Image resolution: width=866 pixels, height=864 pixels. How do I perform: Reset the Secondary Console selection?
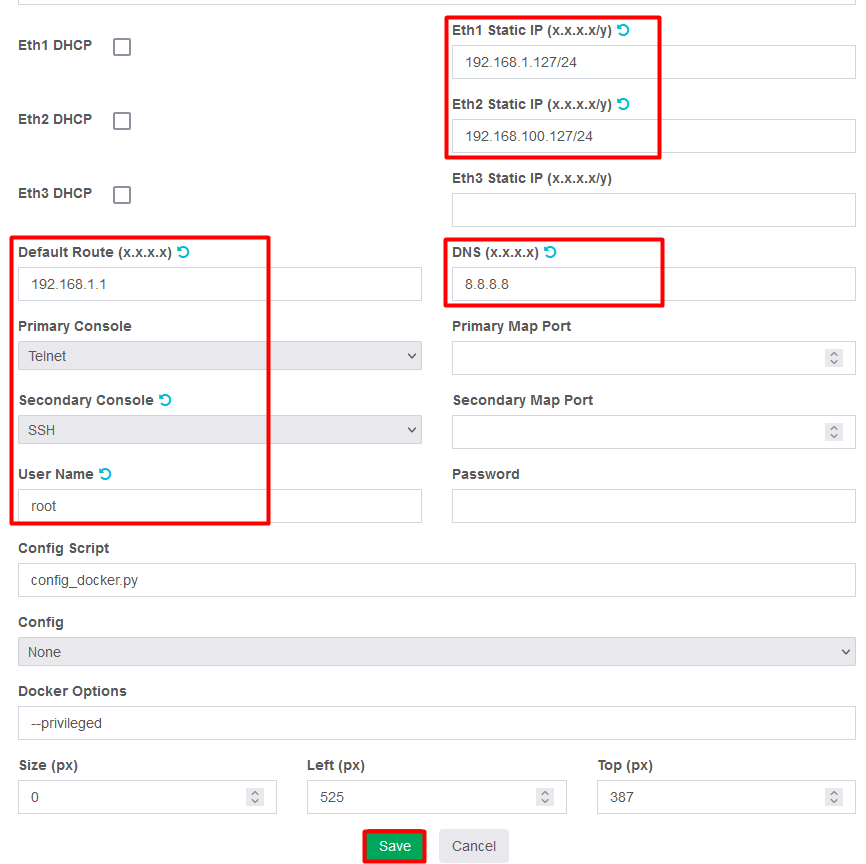tap(165, 399)
